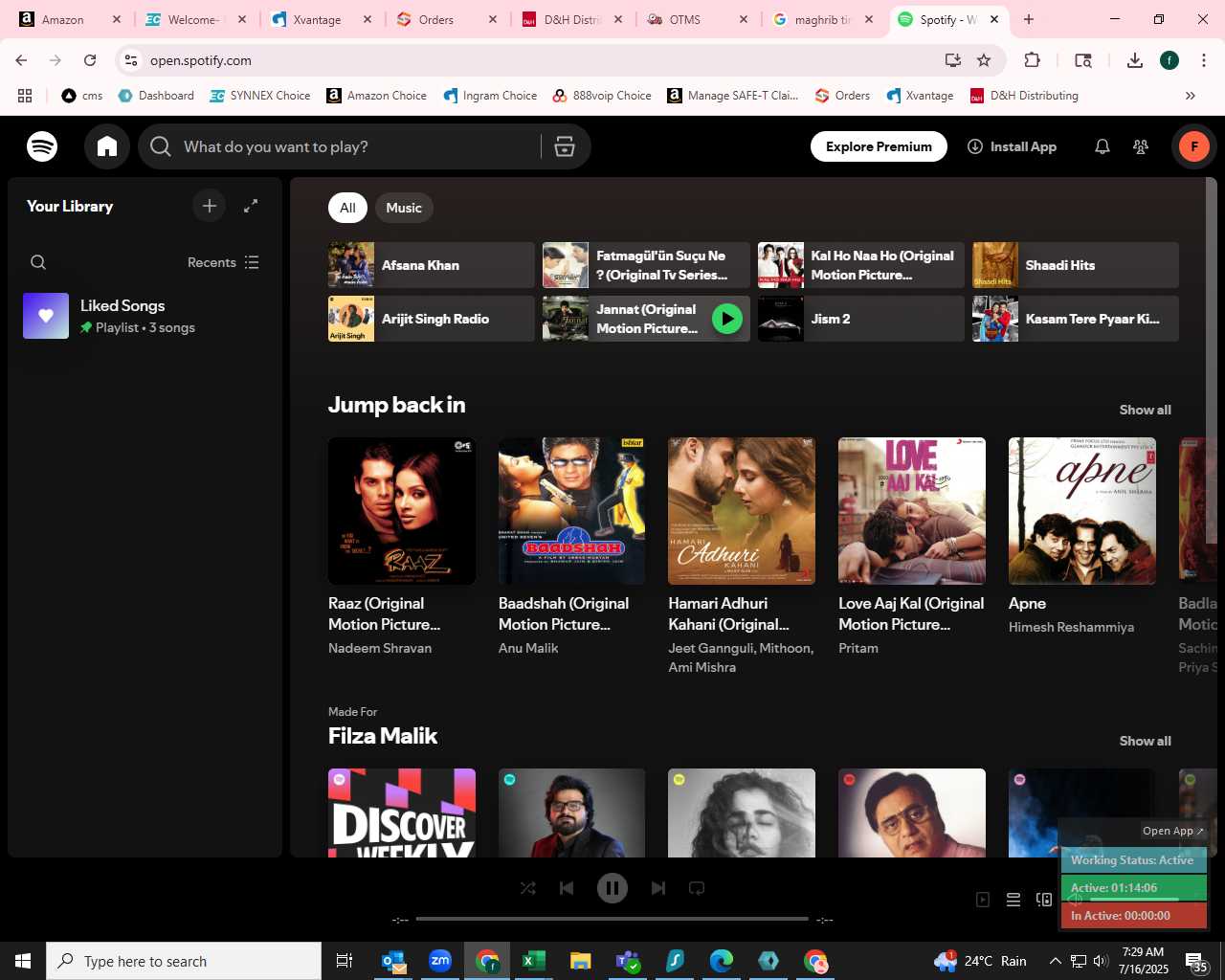The image size is (1225, 980).
Task: Click Install App button
Action: click(1012, 146)
